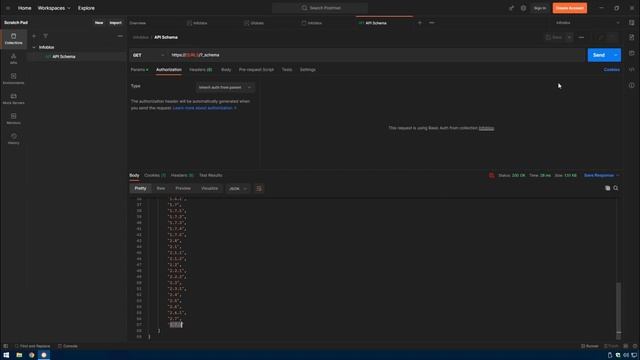Toggle word wrap in response viewer

point(259,189)
